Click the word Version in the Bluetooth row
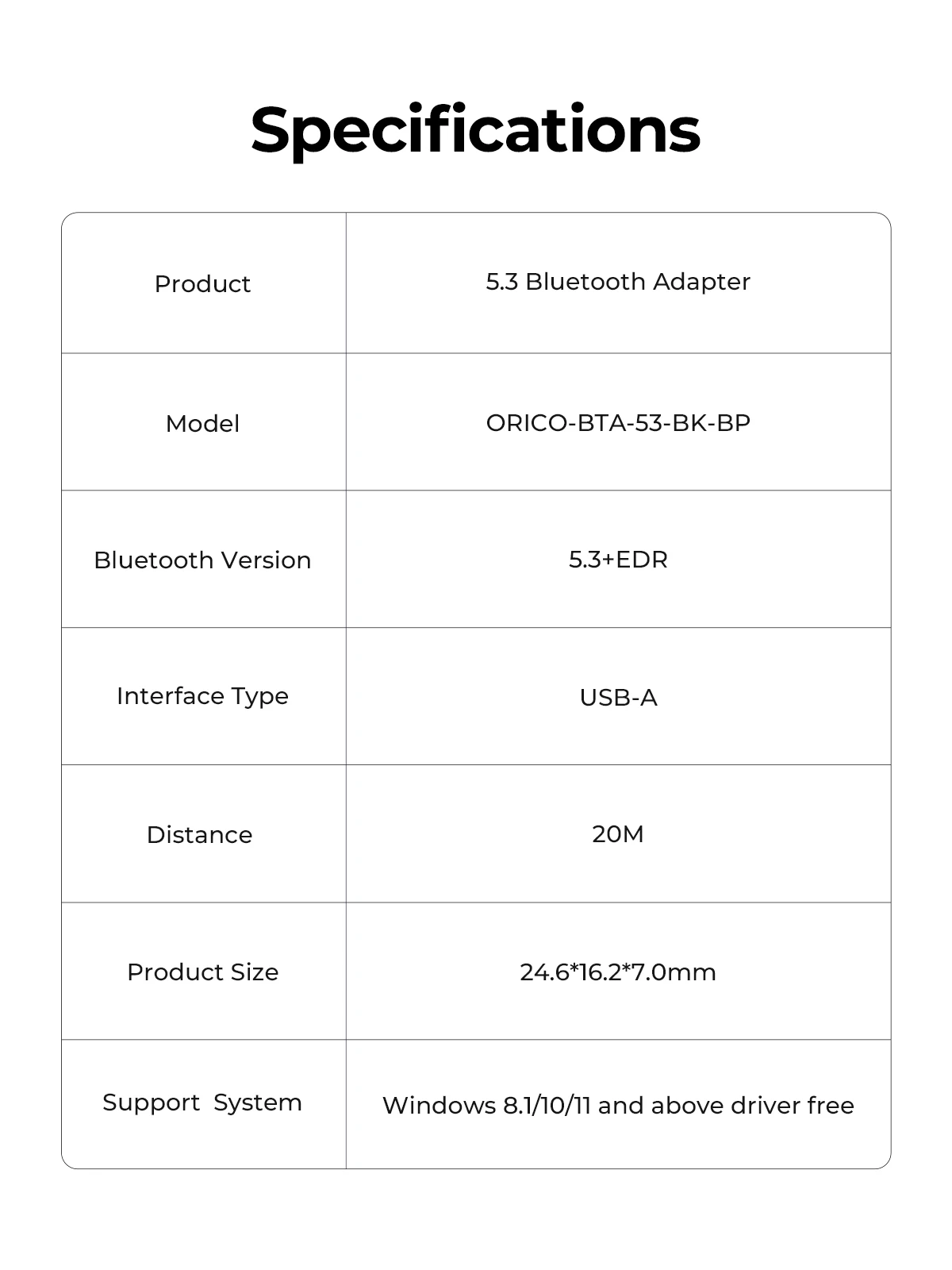This screenshot has height=1270, width=952. click(265, 560)
